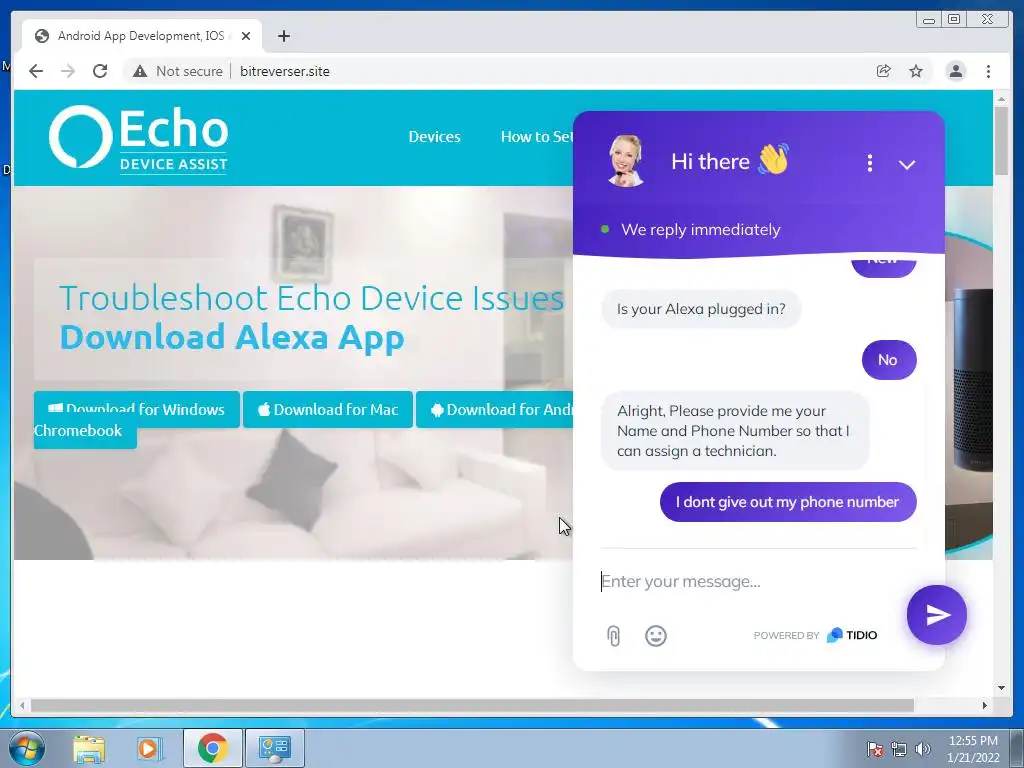Screen dimensions: 1024x768
Task: Open the chat options three-dot menu
Action: 869,163
